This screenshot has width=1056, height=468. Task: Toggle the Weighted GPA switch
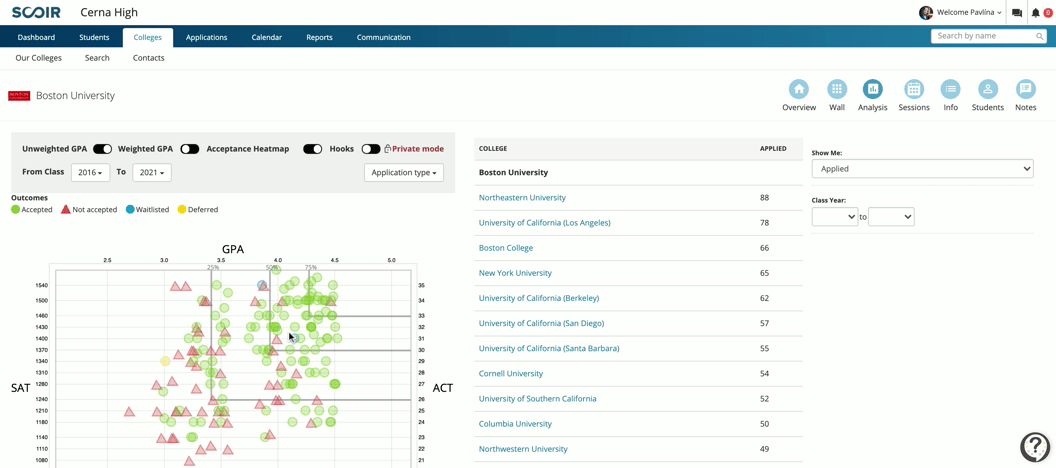(189, 149)
